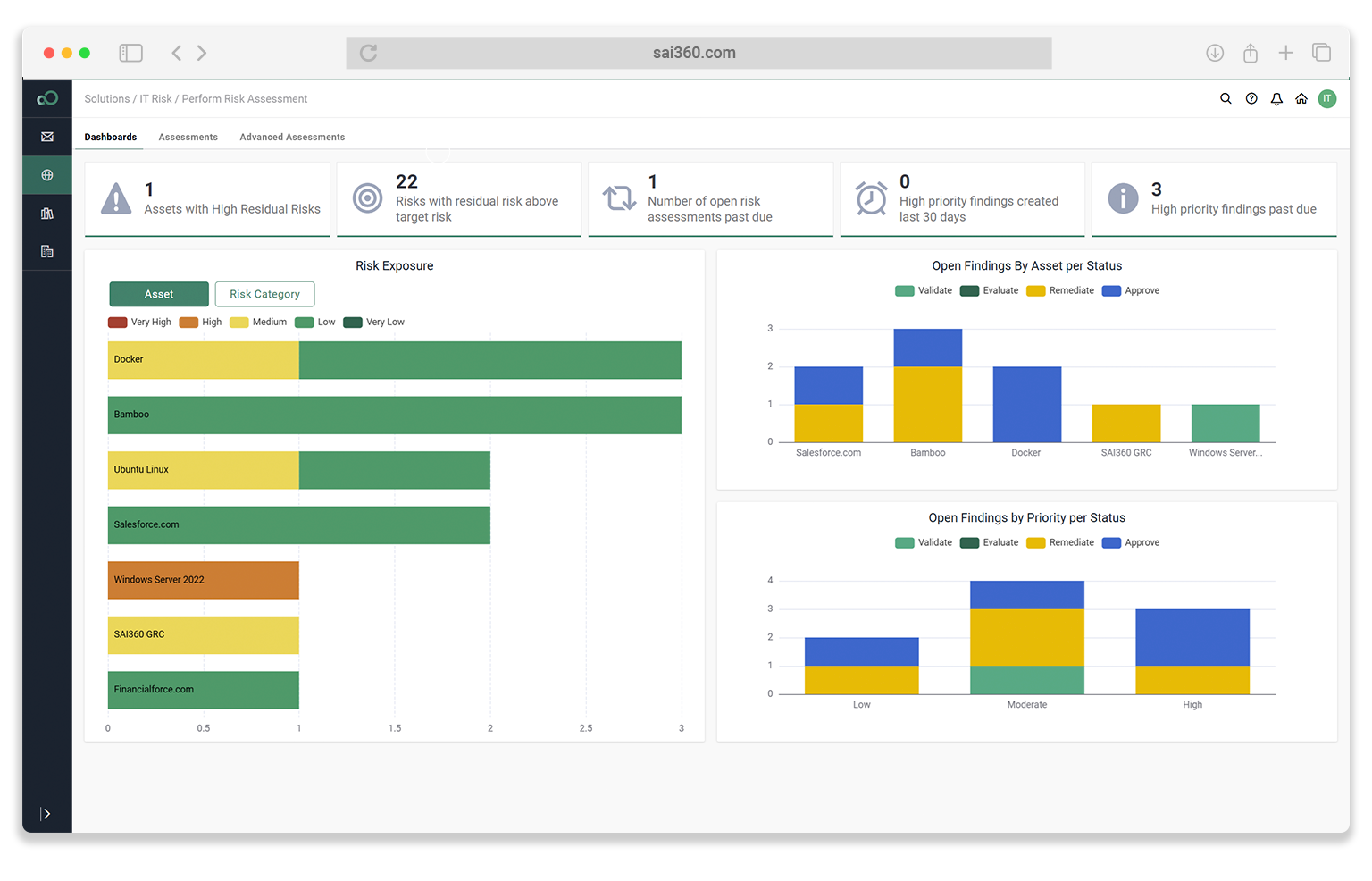Switch to the Advanced Assessments tab
The height and width of the screenshot is (881, 1372).
pyautogui.click(x=292, y=137)
